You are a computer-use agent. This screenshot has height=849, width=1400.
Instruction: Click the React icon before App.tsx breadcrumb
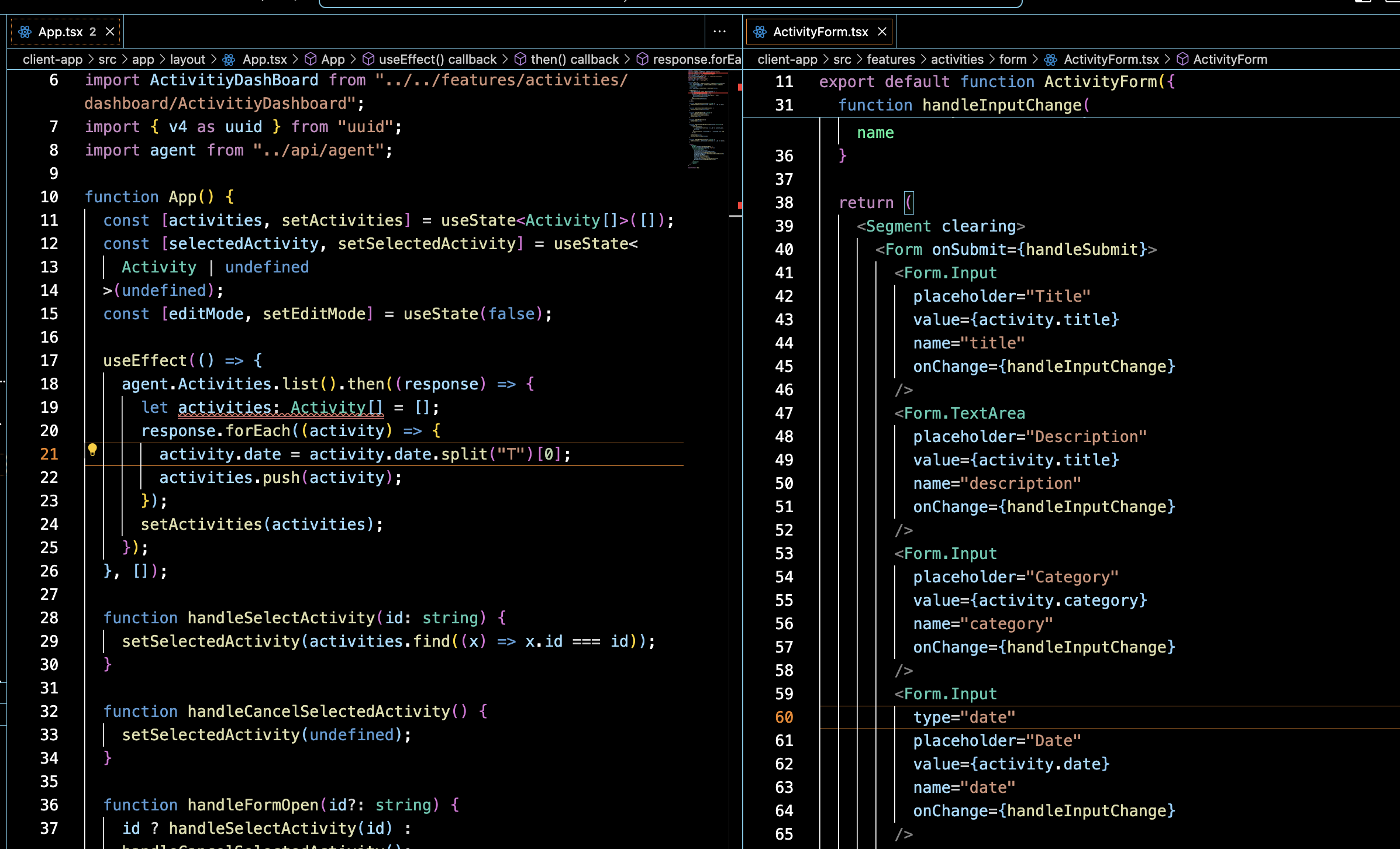229,59
